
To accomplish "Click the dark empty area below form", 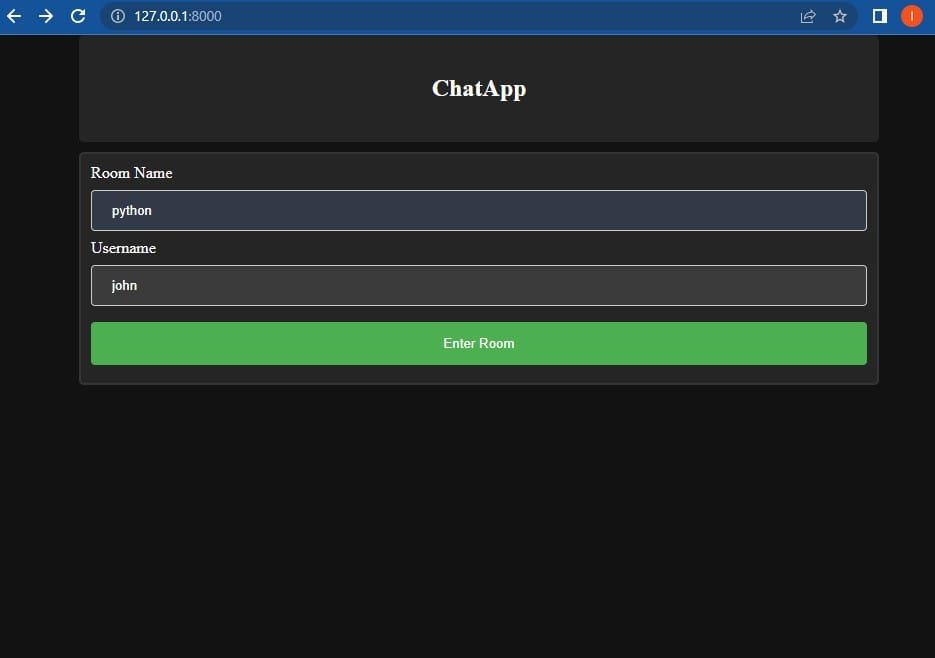I will click(x=478, y=520).
